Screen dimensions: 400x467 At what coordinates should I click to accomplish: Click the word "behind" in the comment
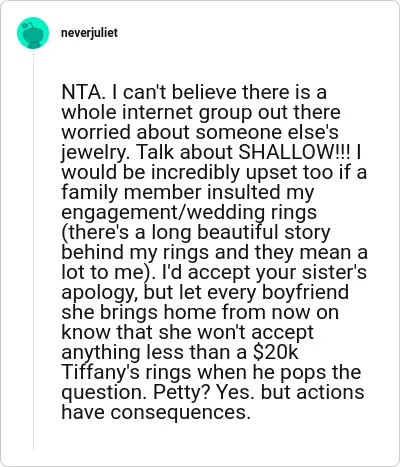(92, 252)
